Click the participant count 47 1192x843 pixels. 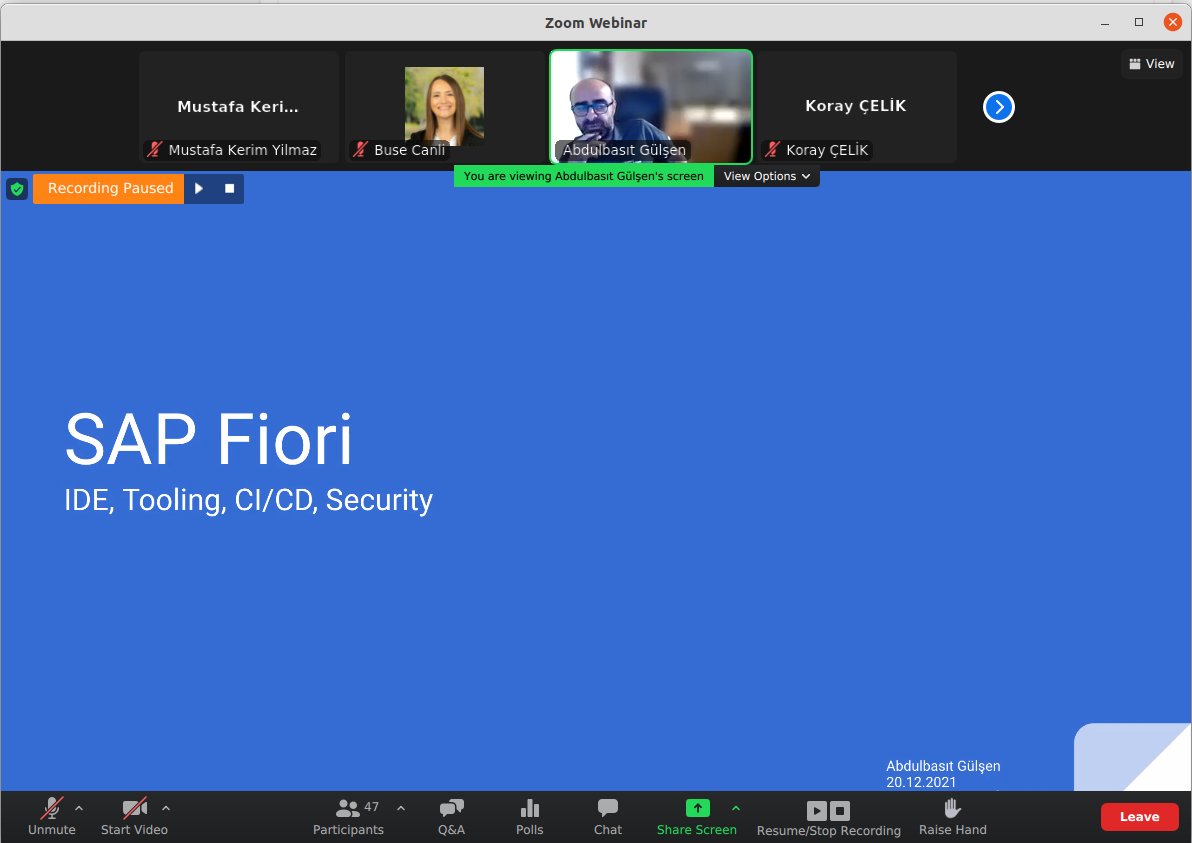click(372, 807)
